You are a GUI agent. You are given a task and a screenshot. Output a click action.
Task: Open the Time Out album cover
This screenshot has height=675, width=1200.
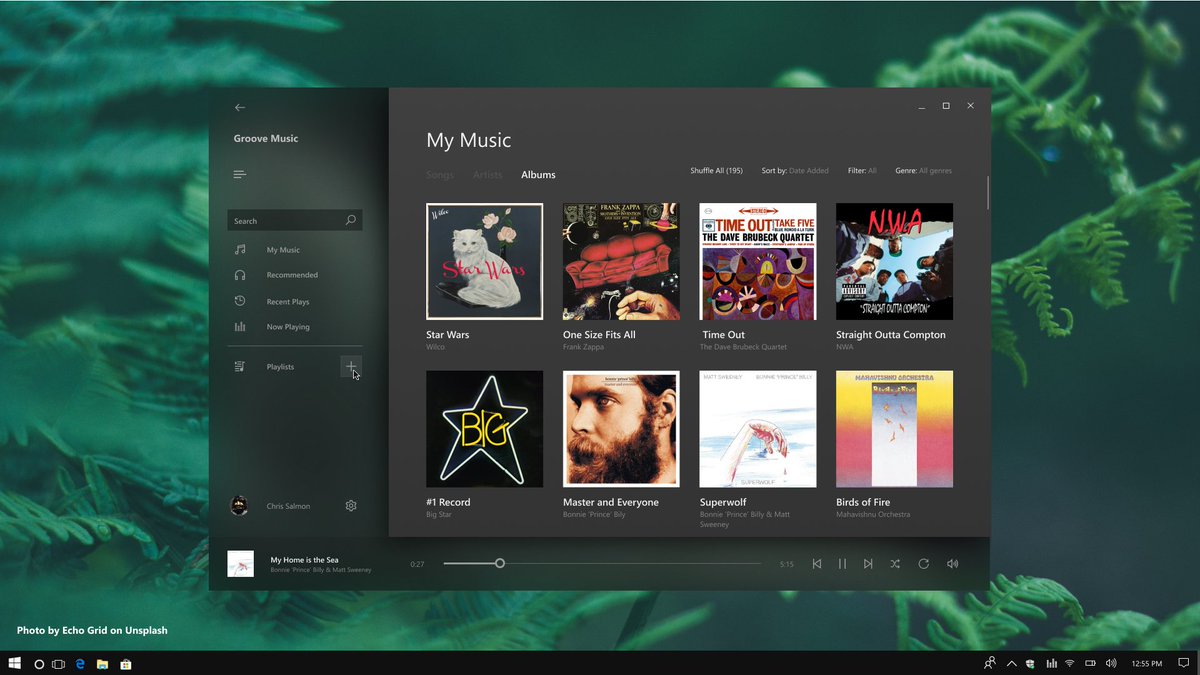pos(758,261)
